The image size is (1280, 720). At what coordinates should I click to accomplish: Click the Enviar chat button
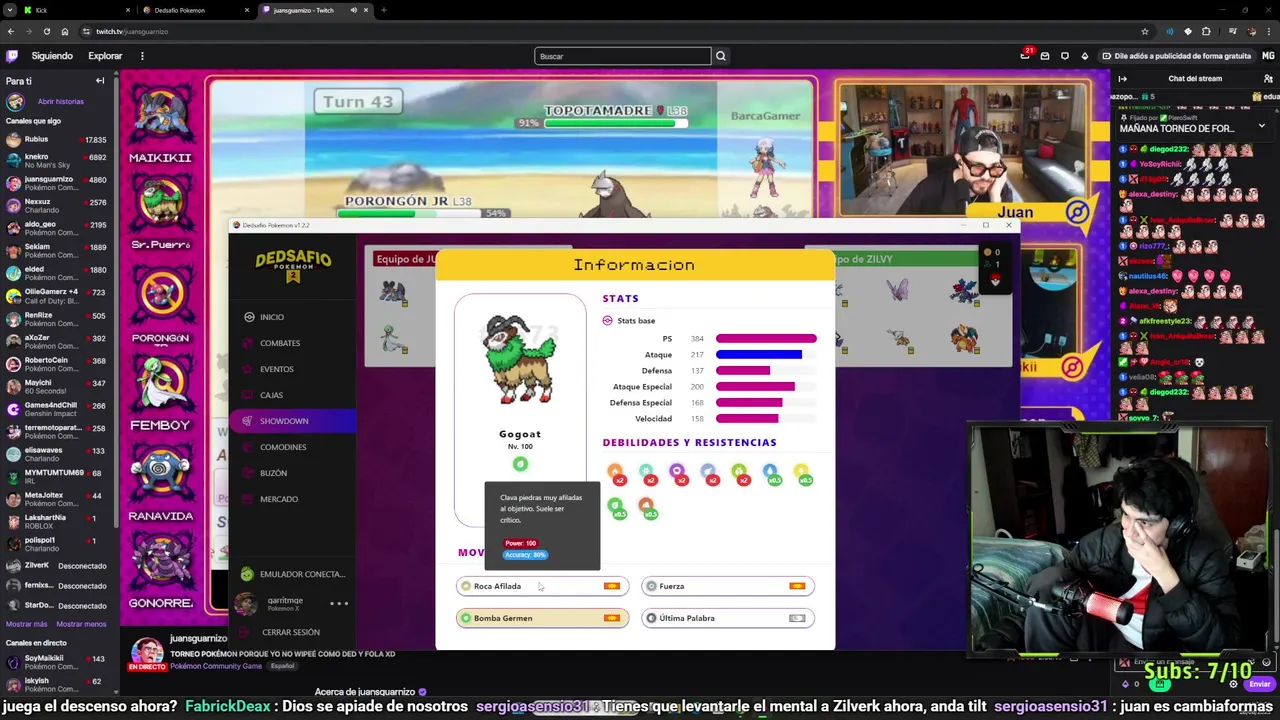pyautogui.click(x=1259, y=684)
